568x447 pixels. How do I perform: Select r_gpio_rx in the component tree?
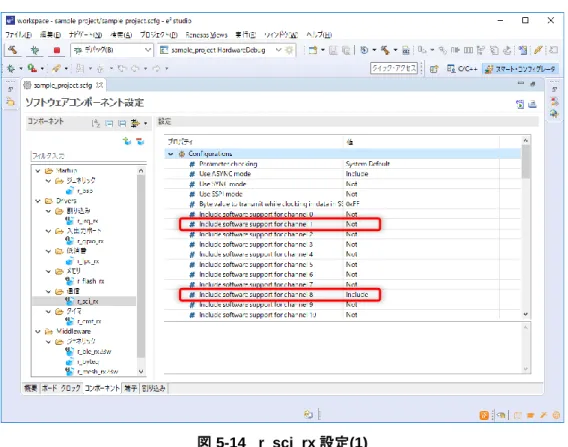[91, 241]
